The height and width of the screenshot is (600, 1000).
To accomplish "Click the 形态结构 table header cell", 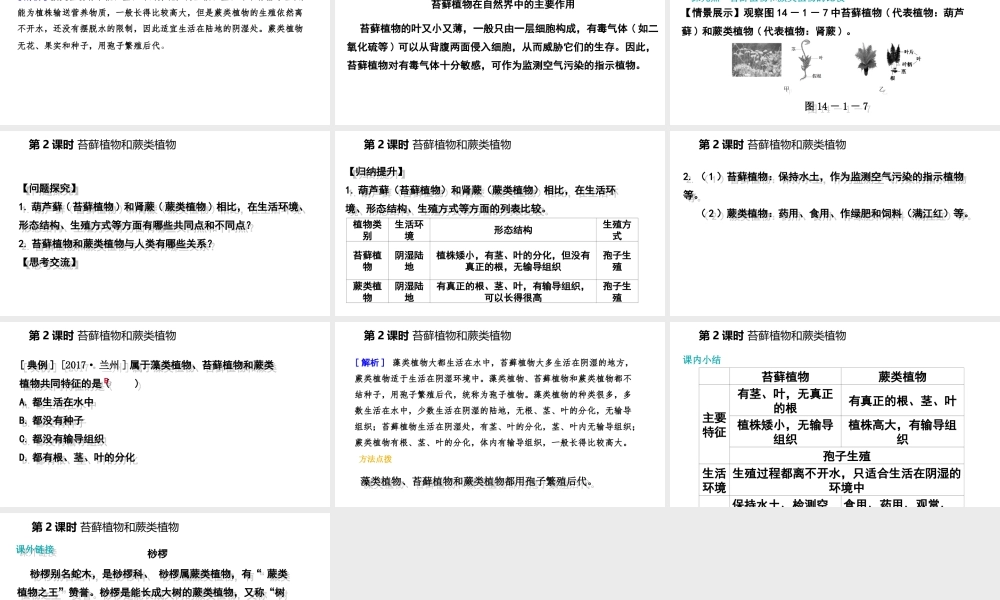I will pos(513,230).
